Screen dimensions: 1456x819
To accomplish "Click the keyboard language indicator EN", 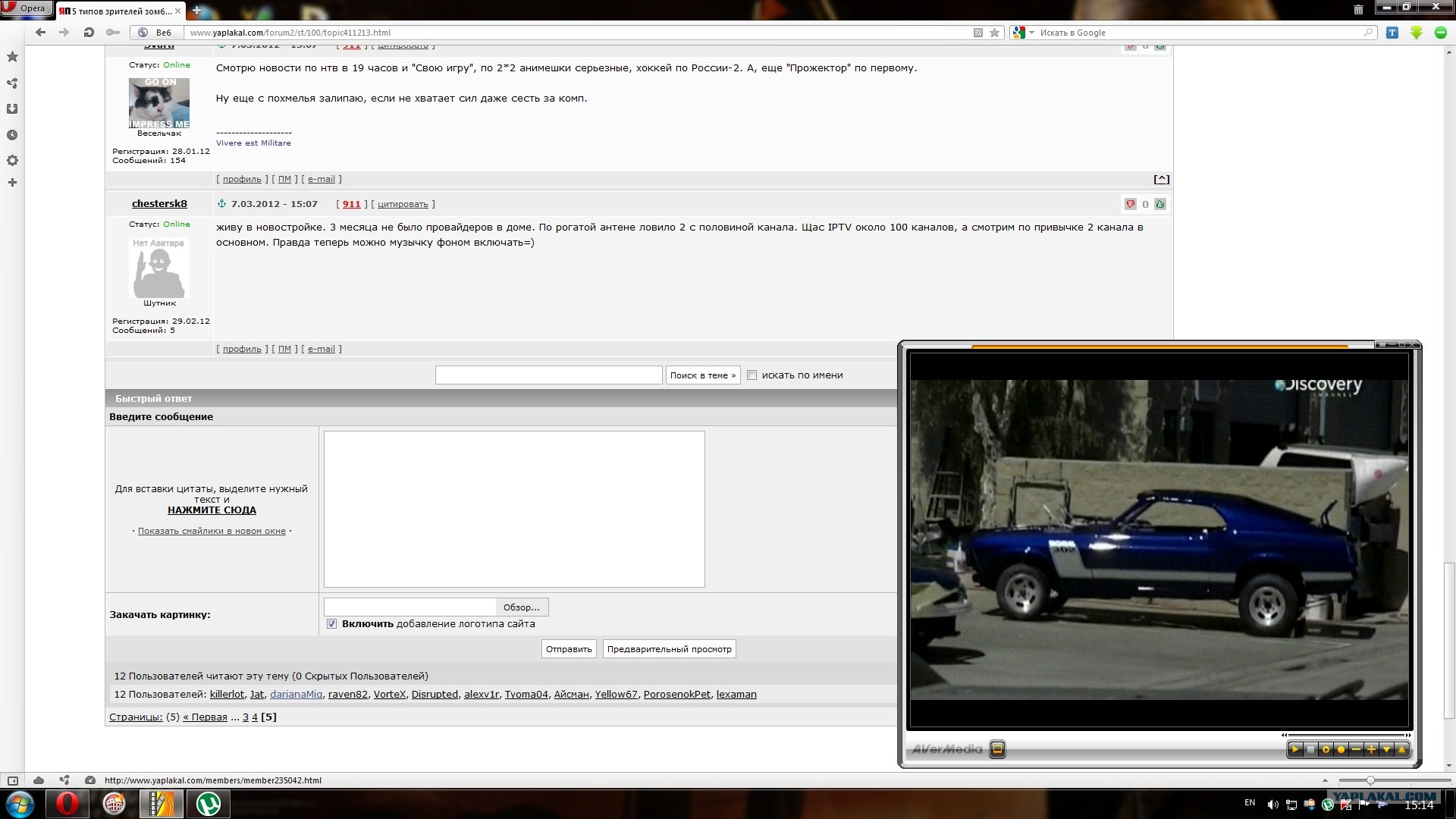I will pyautogui.click(x=1250, y=802).
